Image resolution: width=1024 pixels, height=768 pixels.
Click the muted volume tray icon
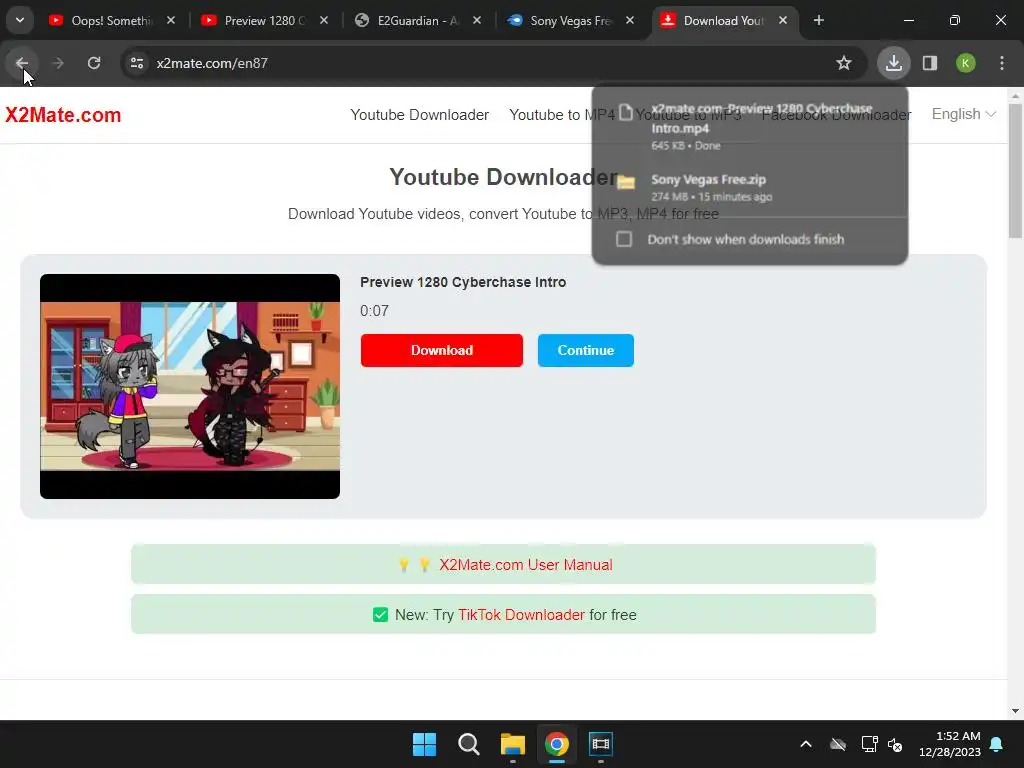tap(895, 744)
